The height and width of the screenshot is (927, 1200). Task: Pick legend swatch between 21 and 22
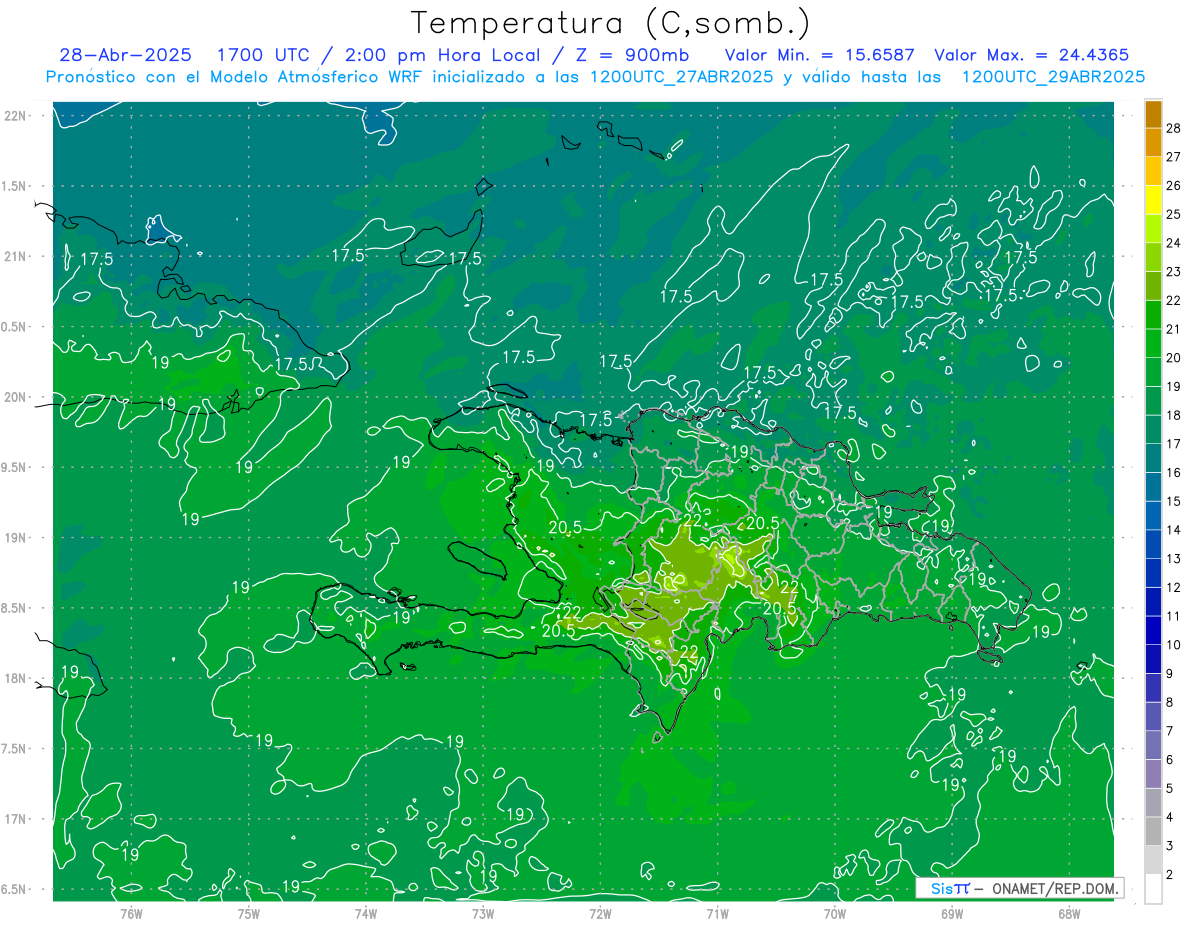point(1153,315)
